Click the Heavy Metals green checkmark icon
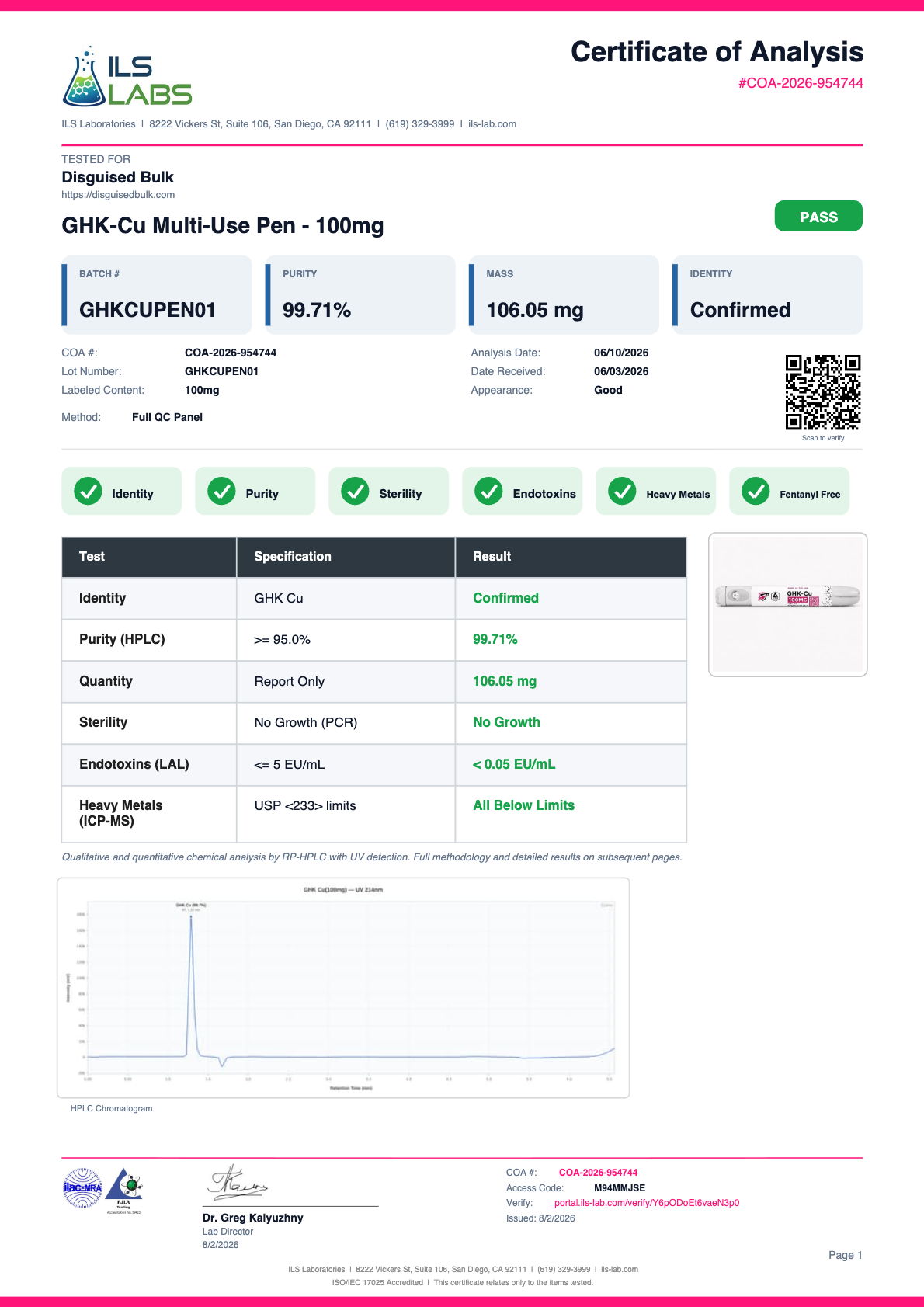Viewport: 924px width, 1307px height. coord(622,491)
